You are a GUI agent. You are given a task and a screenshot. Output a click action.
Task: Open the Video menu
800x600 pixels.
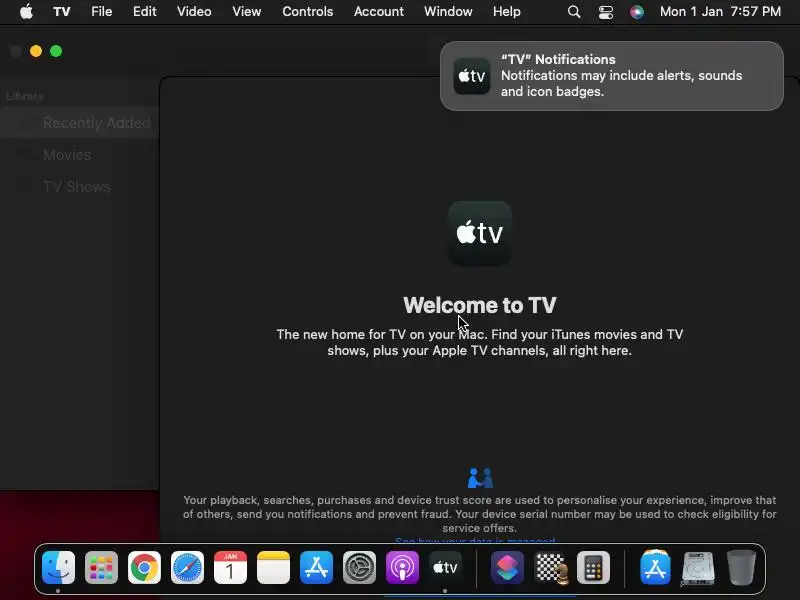pos(194,11)
